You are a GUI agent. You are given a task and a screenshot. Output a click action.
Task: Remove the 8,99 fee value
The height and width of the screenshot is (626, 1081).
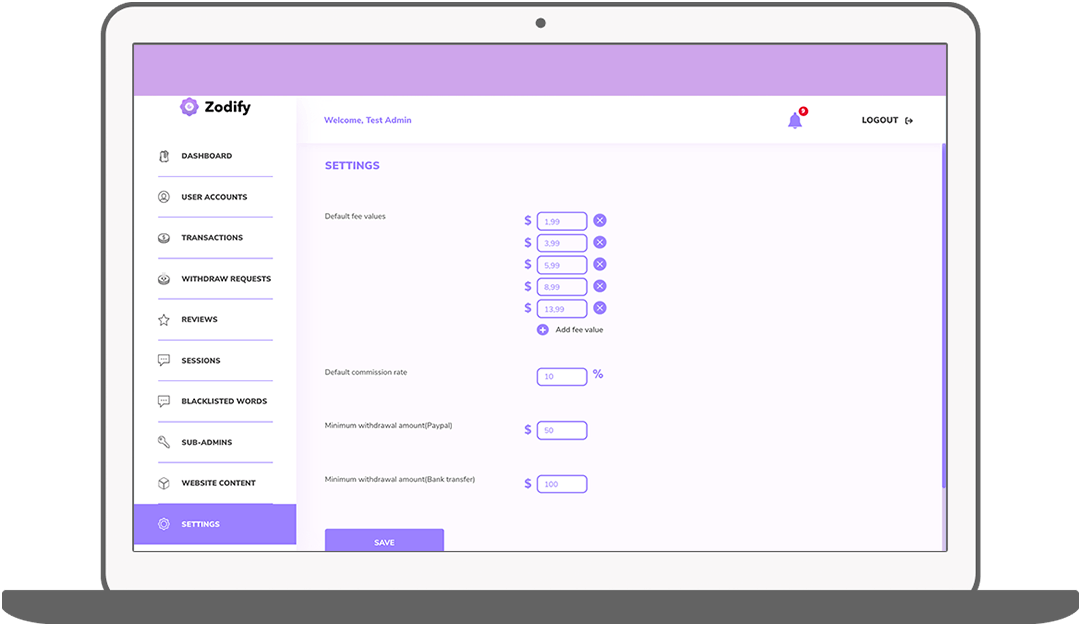point(600,286)
